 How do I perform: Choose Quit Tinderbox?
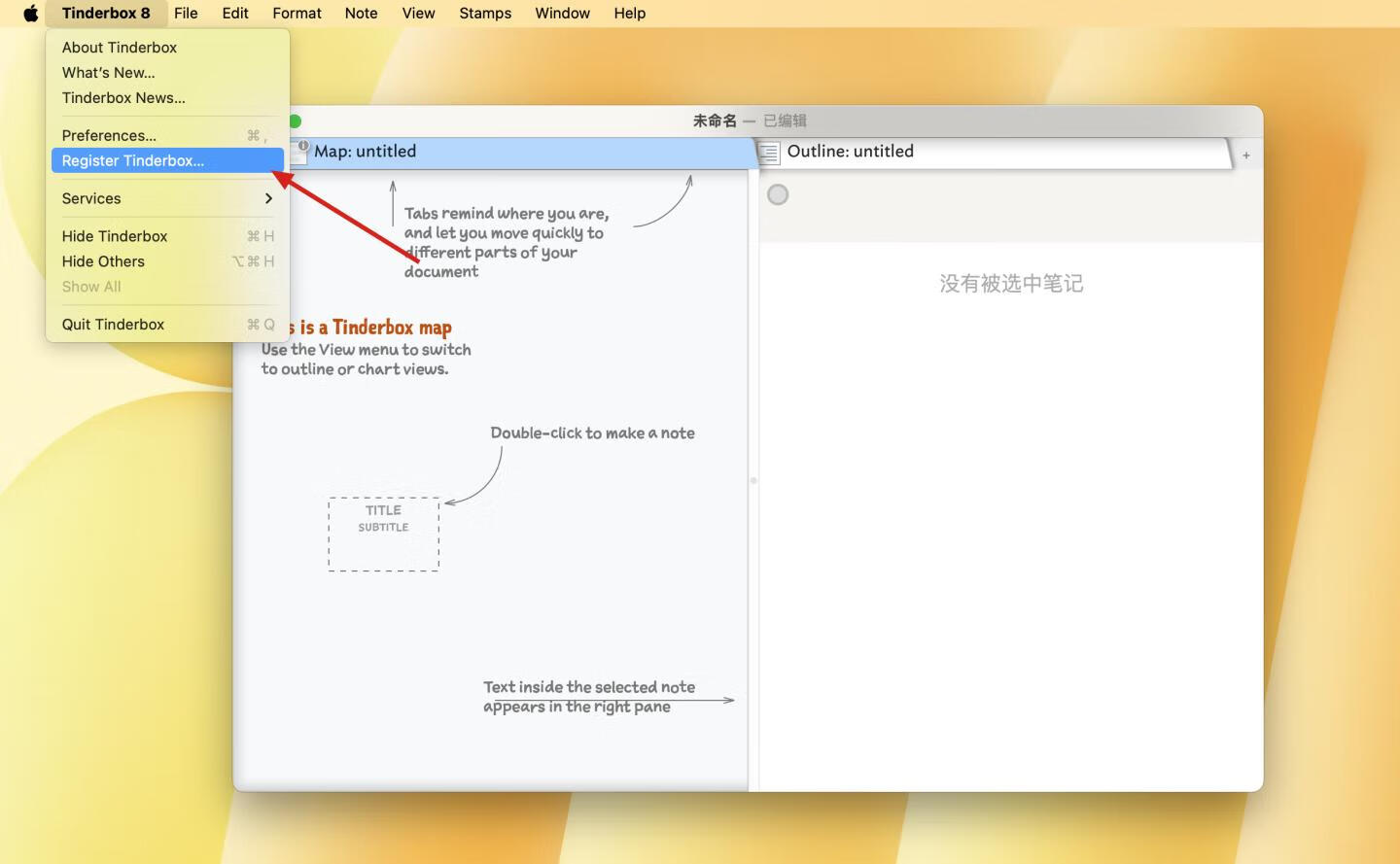click(167, 325)
